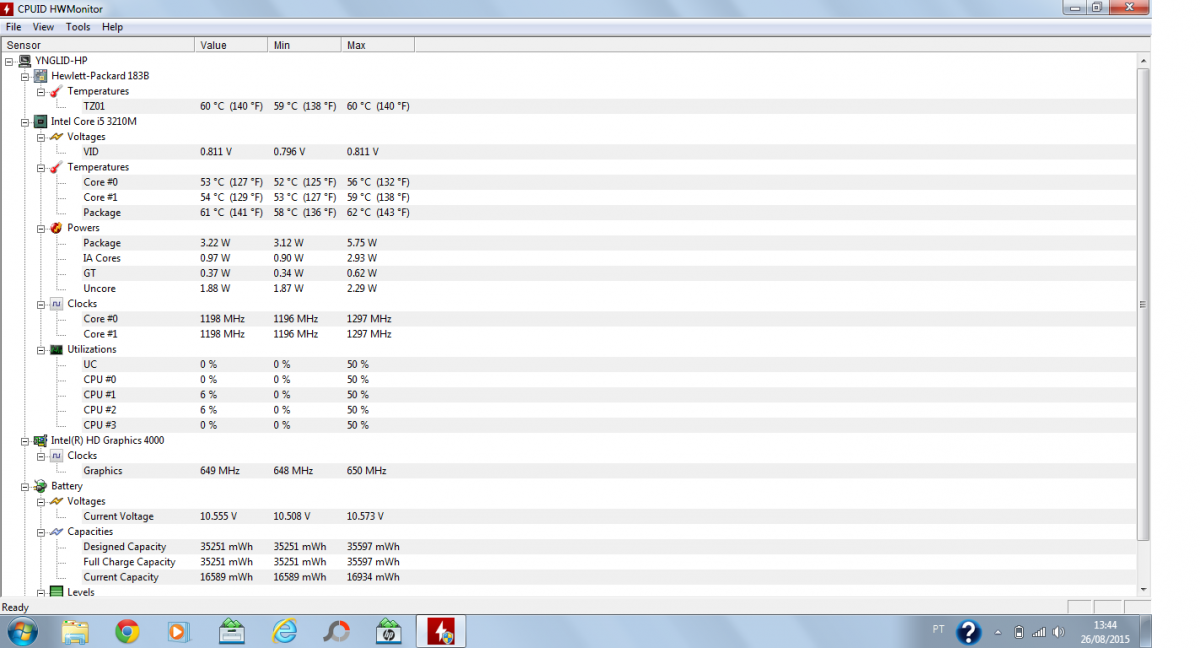This screenshot has height=648, width=1200.
Task: Collapse the Capacities group
Action: pos(41,532)
